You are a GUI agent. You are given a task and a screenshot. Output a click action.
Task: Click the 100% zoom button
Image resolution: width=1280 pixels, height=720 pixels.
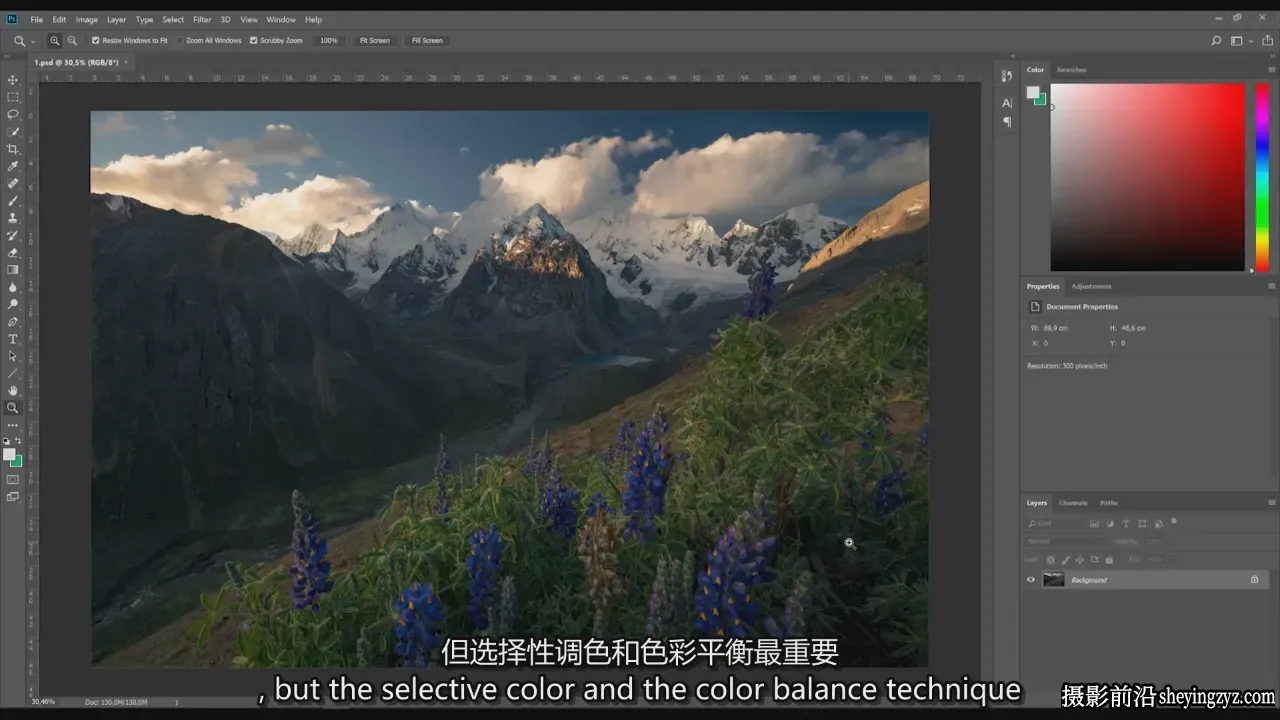[x=328, y=41]
